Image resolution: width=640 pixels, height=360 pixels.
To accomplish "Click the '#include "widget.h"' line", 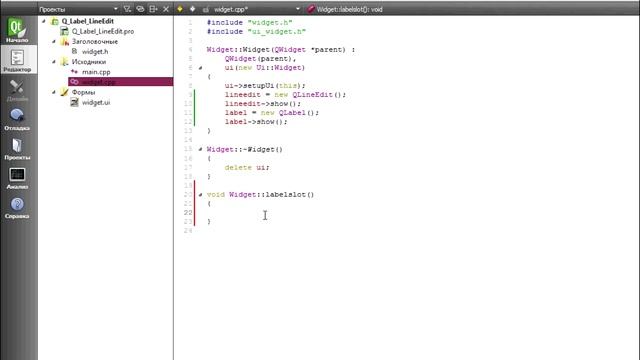I will point(249,22).
